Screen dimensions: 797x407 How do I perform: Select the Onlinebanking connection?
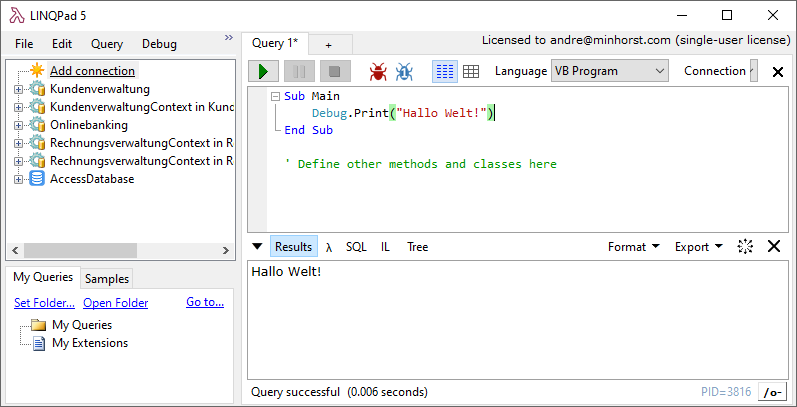(89, 125)
